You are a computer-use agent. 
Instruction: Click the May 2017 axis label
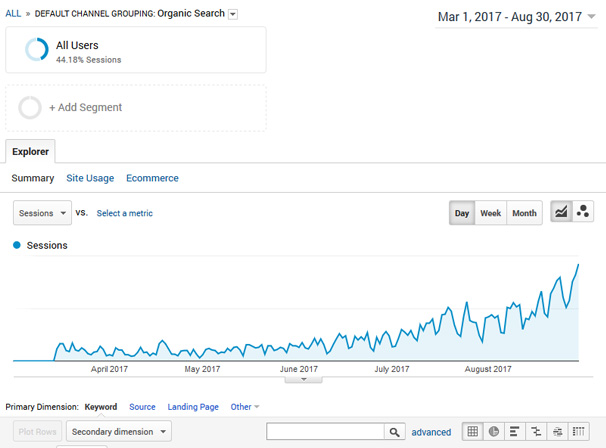point(202,369)
